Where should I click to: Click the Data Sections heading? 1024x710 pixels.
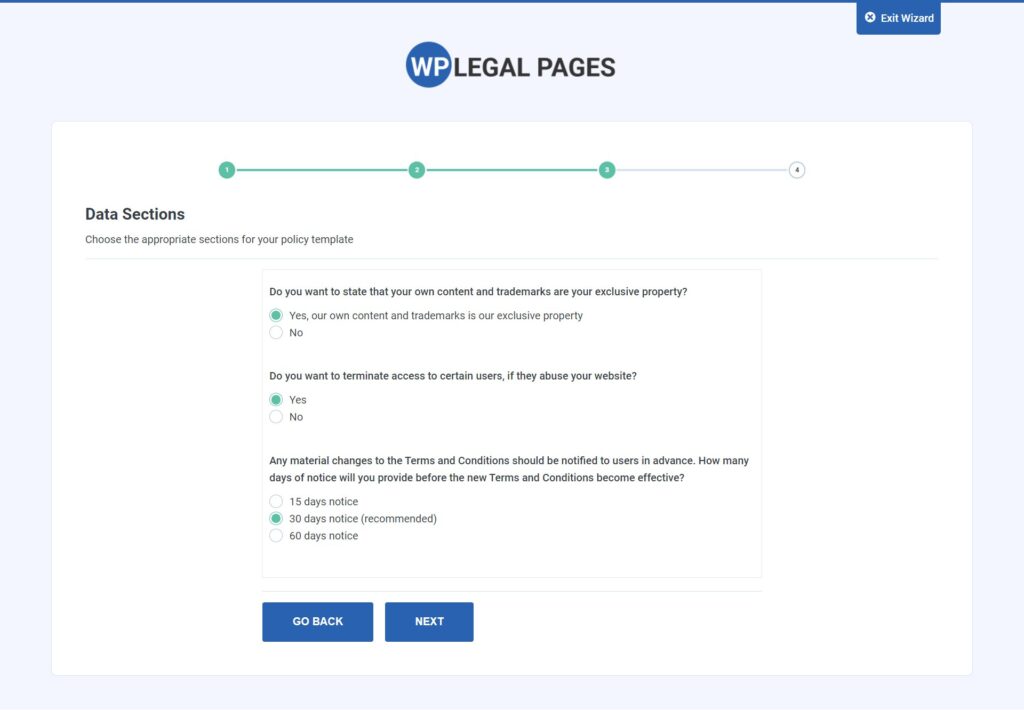pos(134,214)
